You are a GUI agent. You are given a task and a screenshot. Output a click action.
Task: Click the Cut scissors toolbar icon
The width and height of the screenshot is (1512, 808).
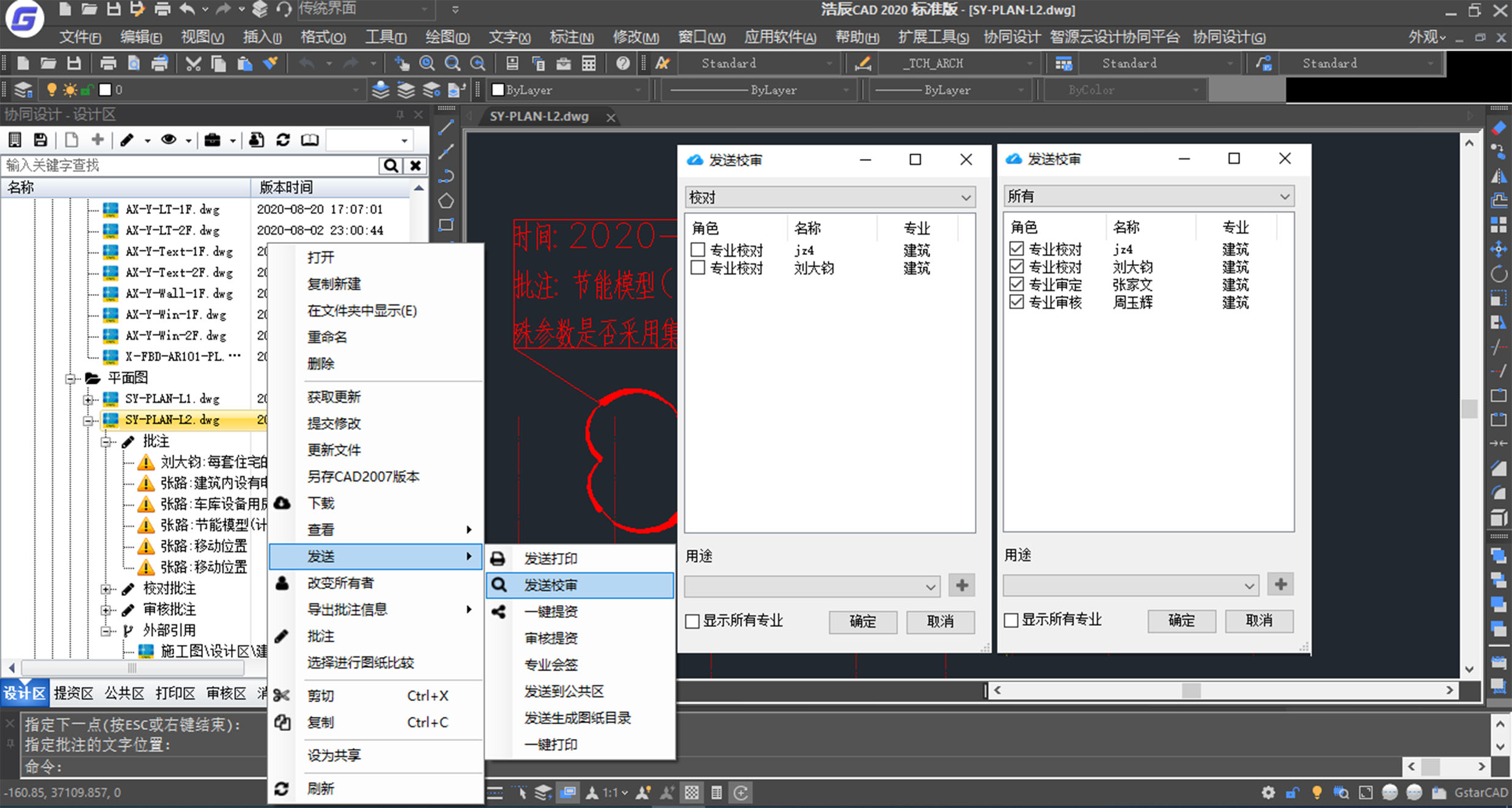click(193, 63)
